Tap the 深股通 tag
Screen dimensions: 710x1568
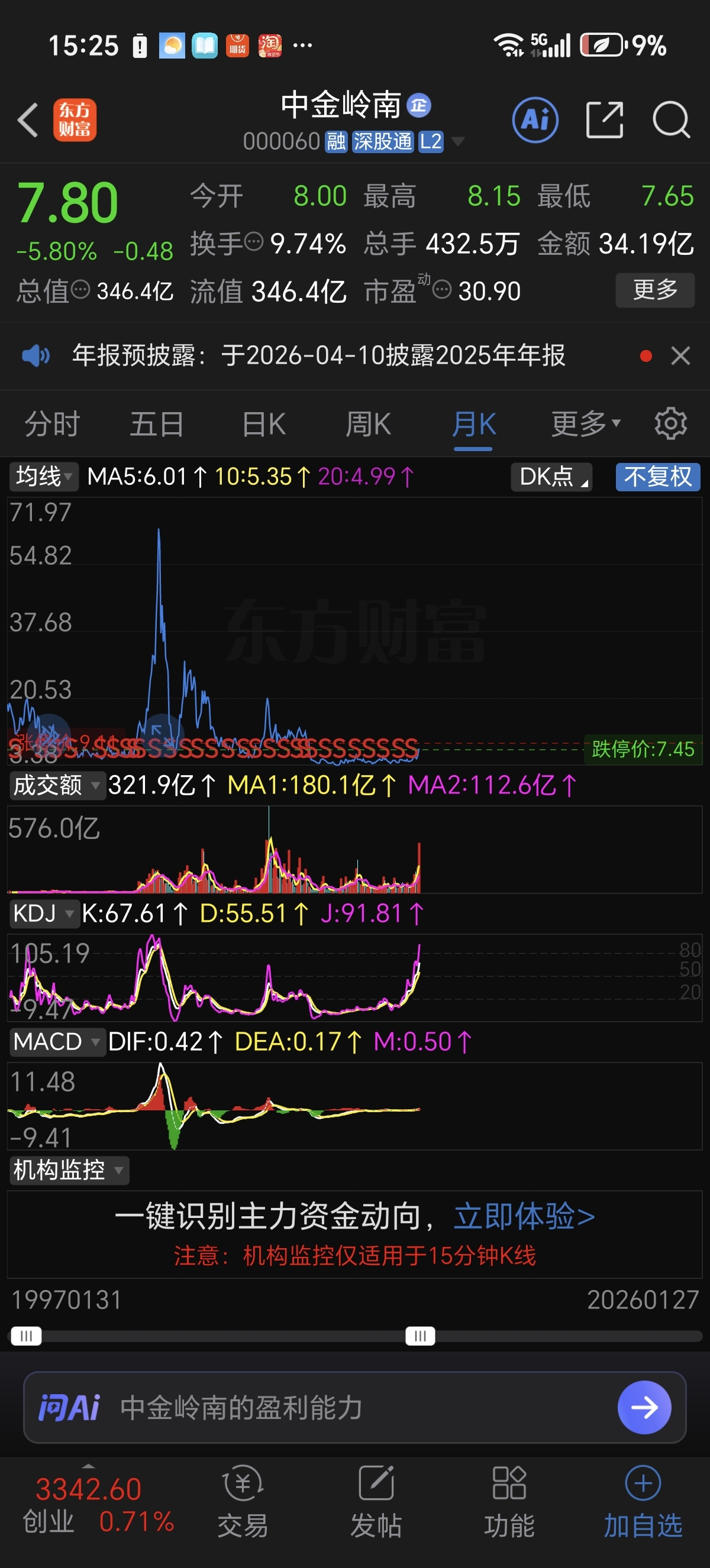383,142
